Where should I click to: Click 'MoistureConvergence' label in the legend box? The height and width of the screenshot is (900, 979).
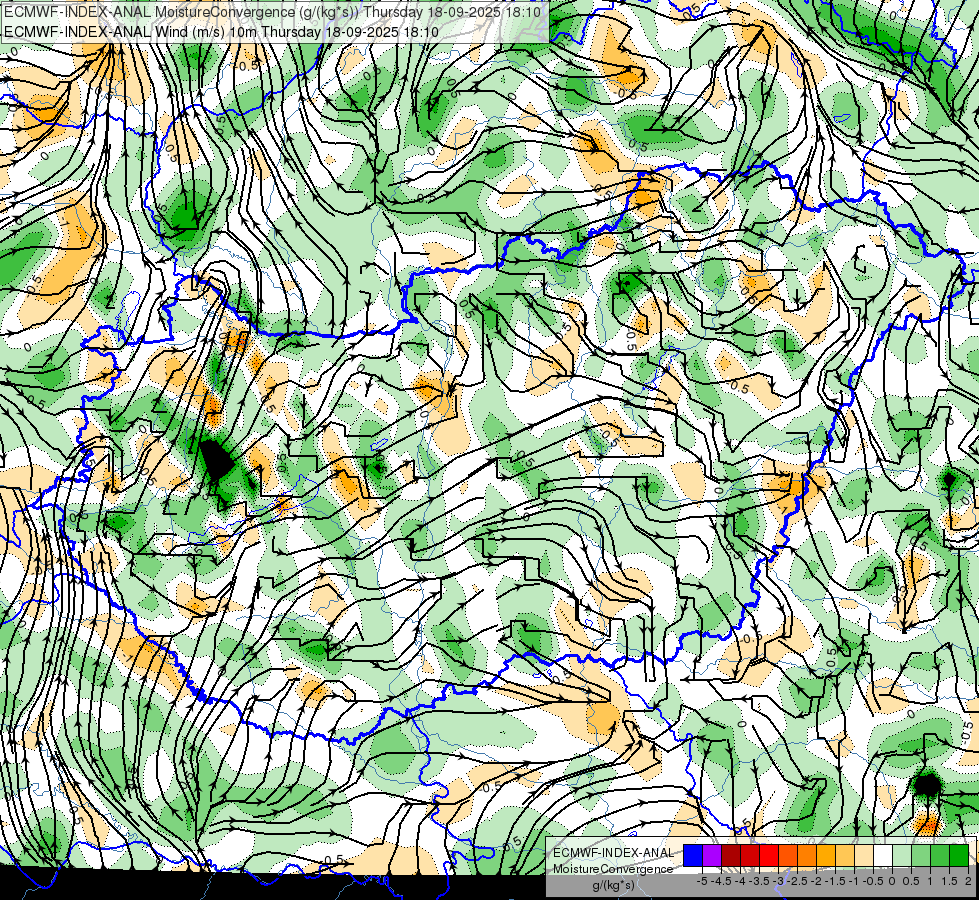(613, 869)
